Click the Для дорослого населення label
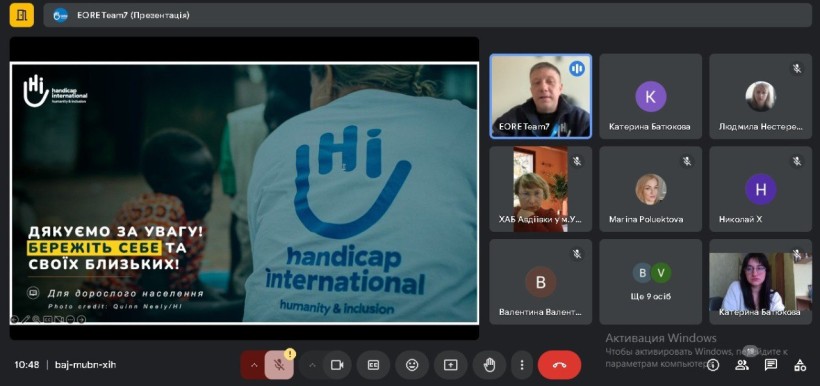The image size is (820, 386). 126,293
